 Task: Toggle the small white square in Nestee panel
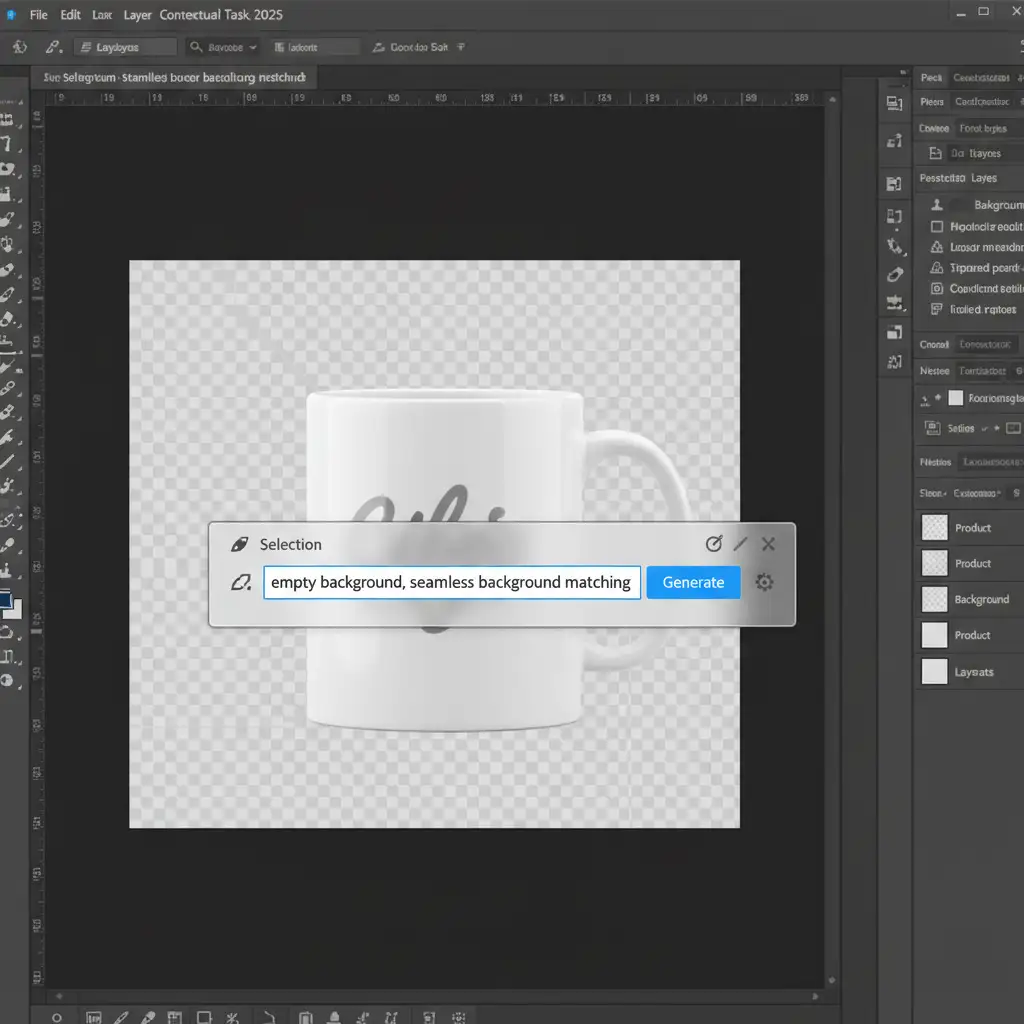click(x=955, y=398)
